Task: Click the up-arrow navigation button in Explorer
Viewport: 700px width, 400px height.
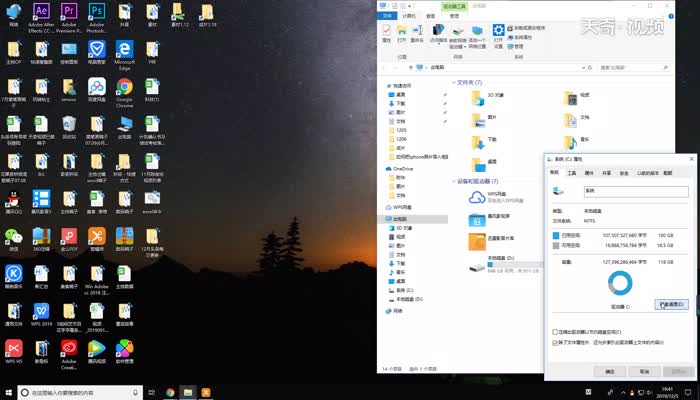Action: 411,67
